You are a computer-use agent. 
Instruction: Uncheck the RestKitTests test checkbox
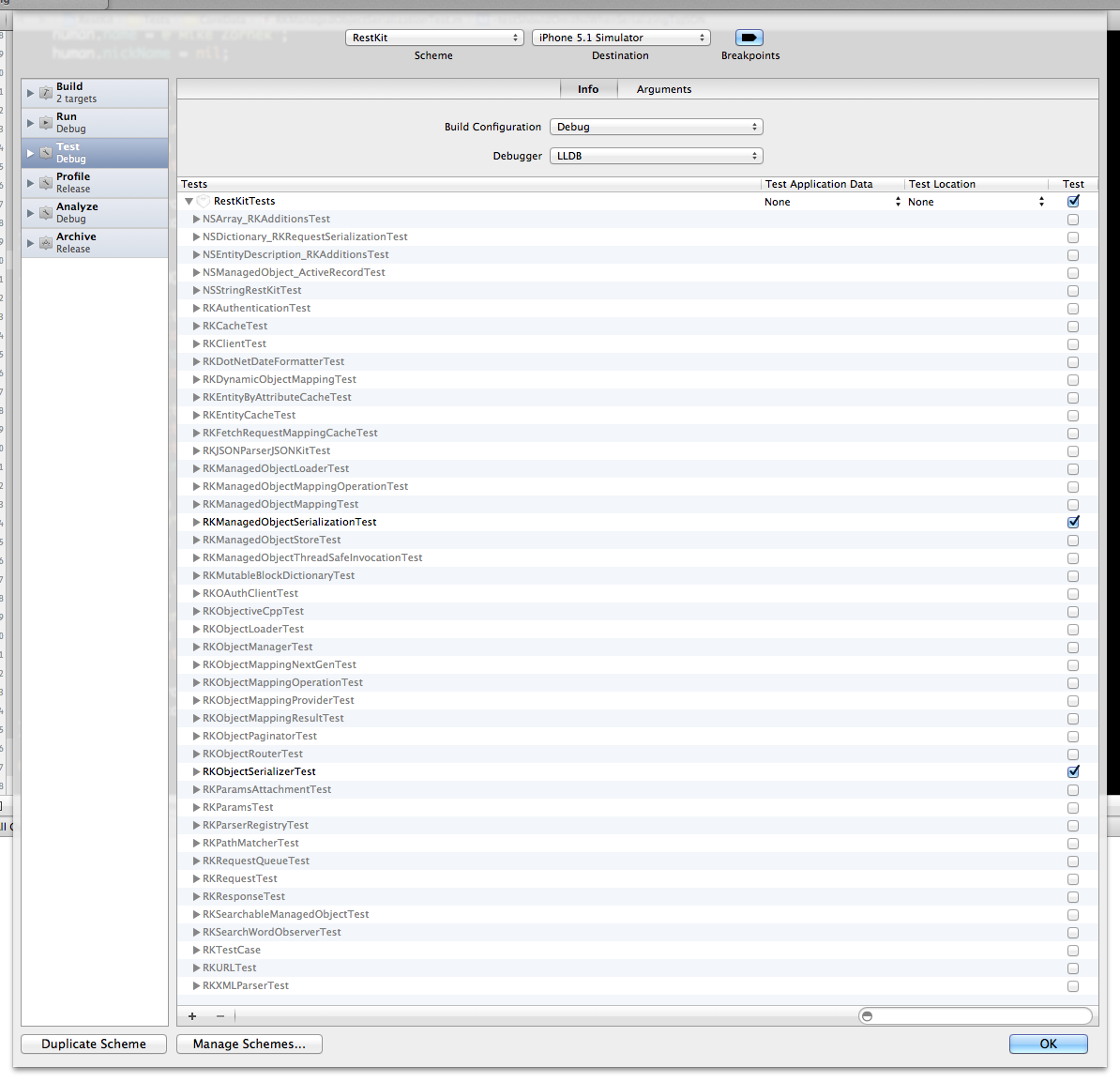pyautogui.click(x=1073, y=202)
